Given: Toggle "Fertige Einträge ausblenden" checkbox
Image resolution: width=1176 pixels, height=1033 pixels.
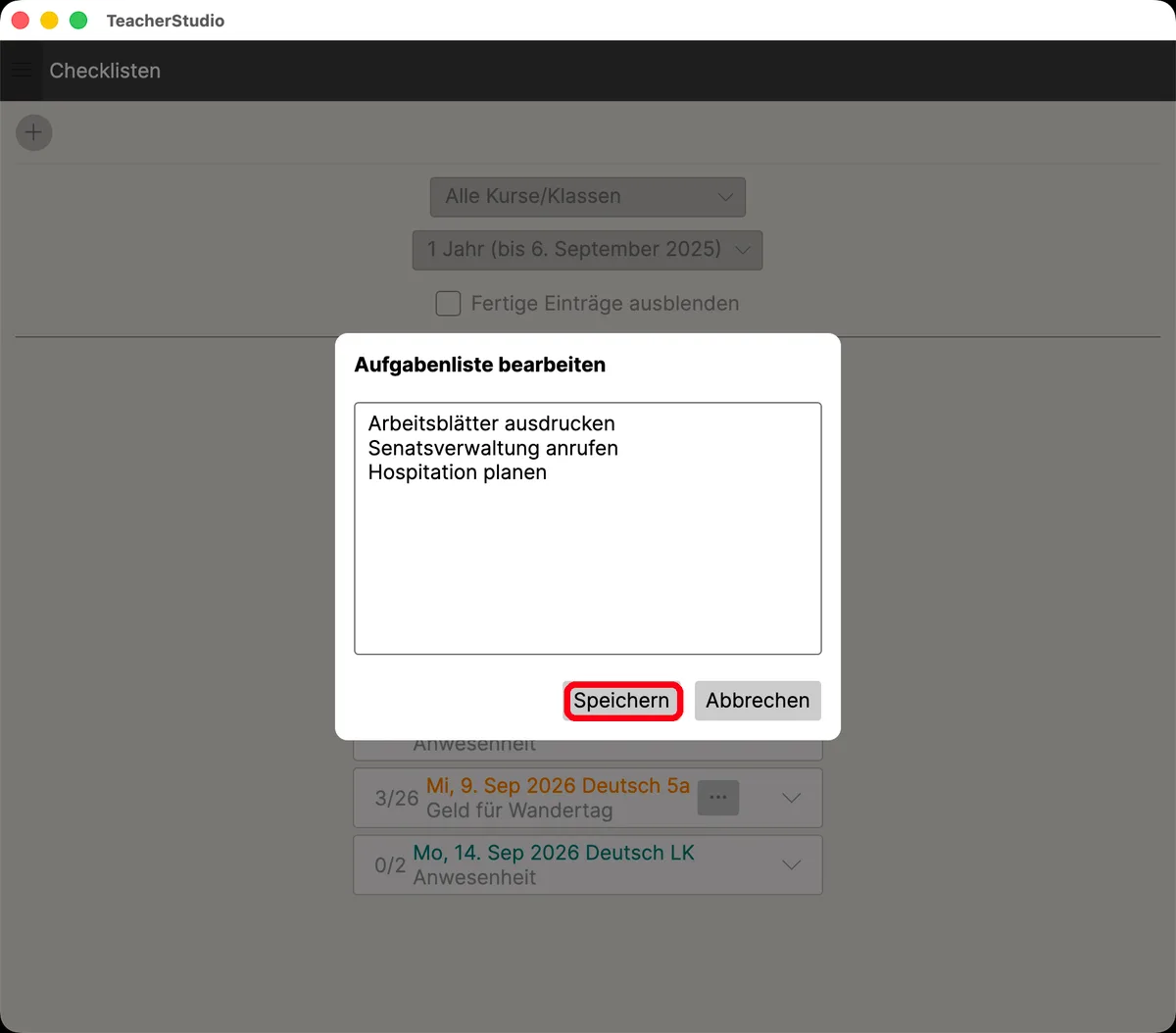Looking at the screenshot, I should [448, 304].
